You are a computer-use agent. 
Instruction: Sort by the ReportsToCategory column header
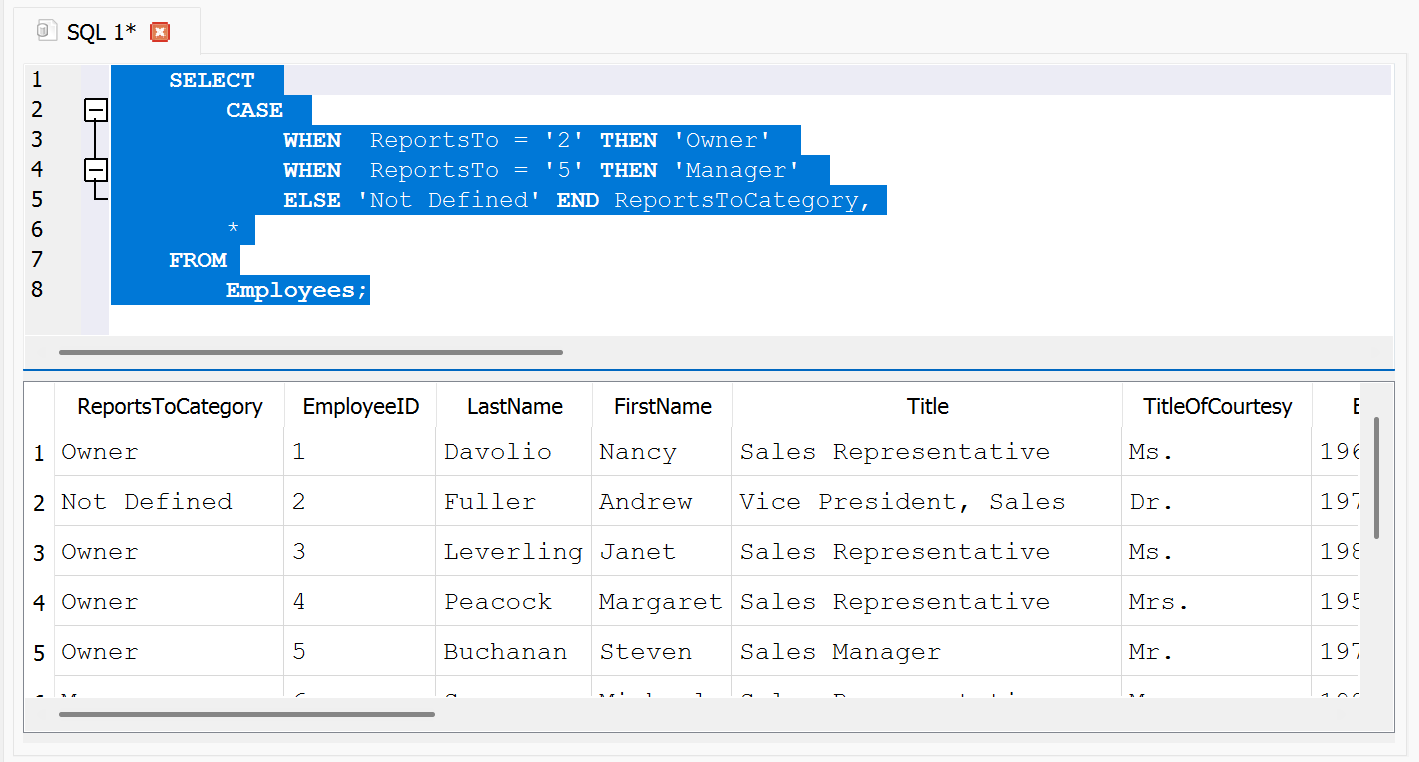[169, 406]
